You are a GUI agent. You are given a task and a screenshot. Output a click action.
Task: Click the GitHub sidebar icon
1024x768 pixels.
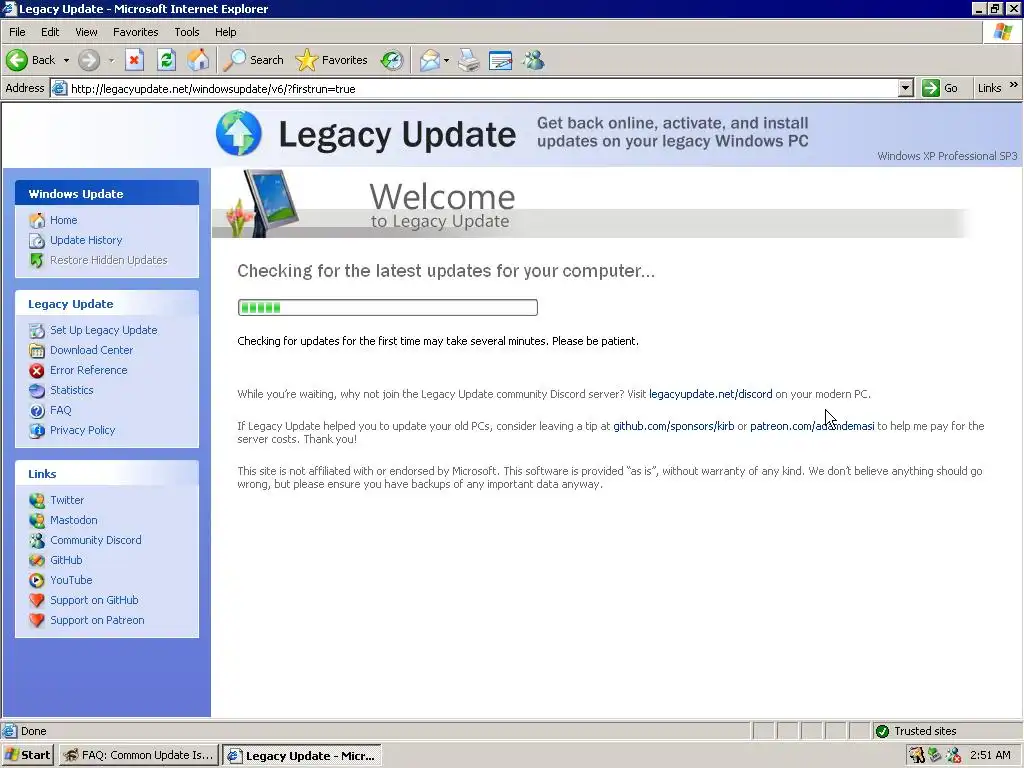37,560
